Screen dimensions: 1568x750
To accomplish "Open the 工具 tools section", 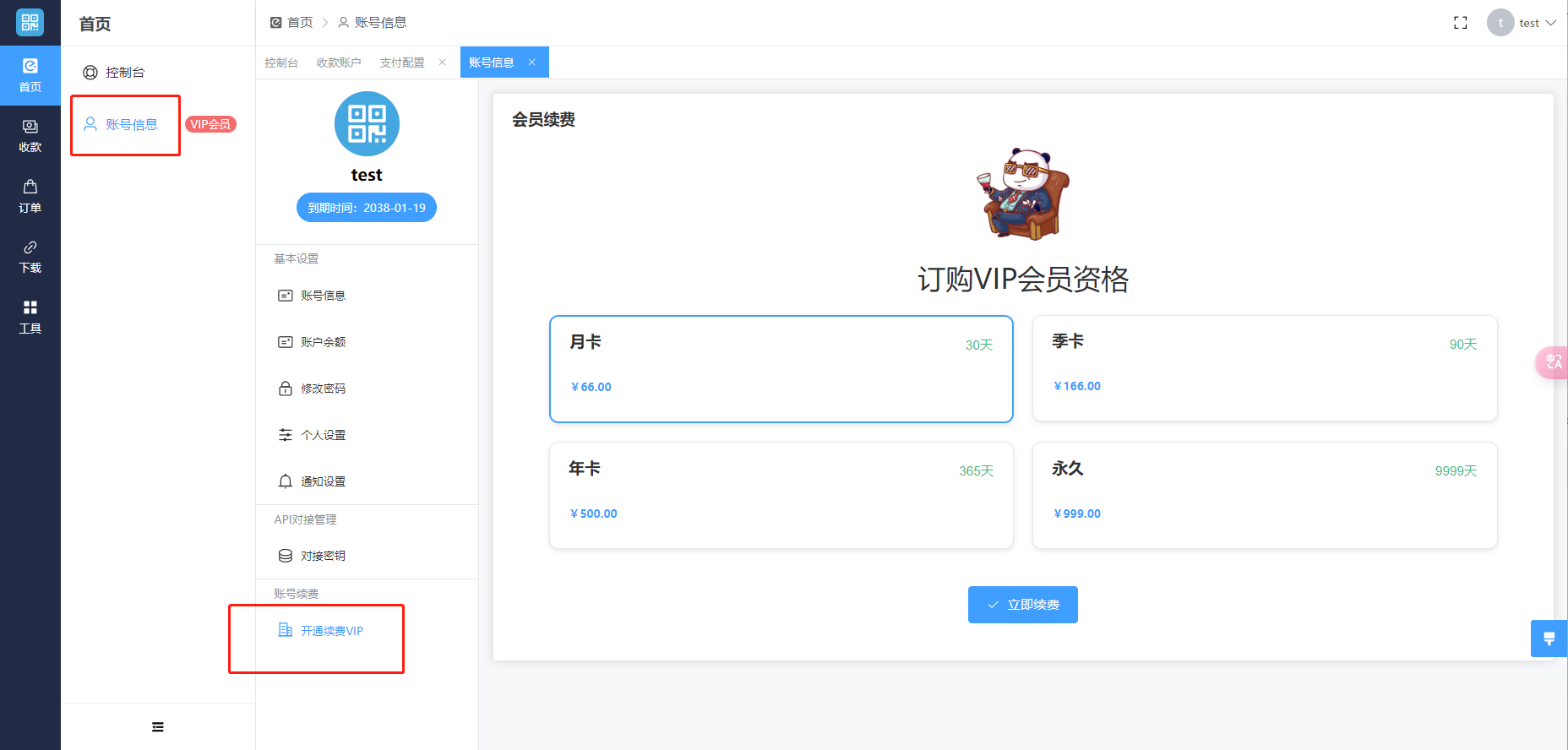I will [30, 317].
